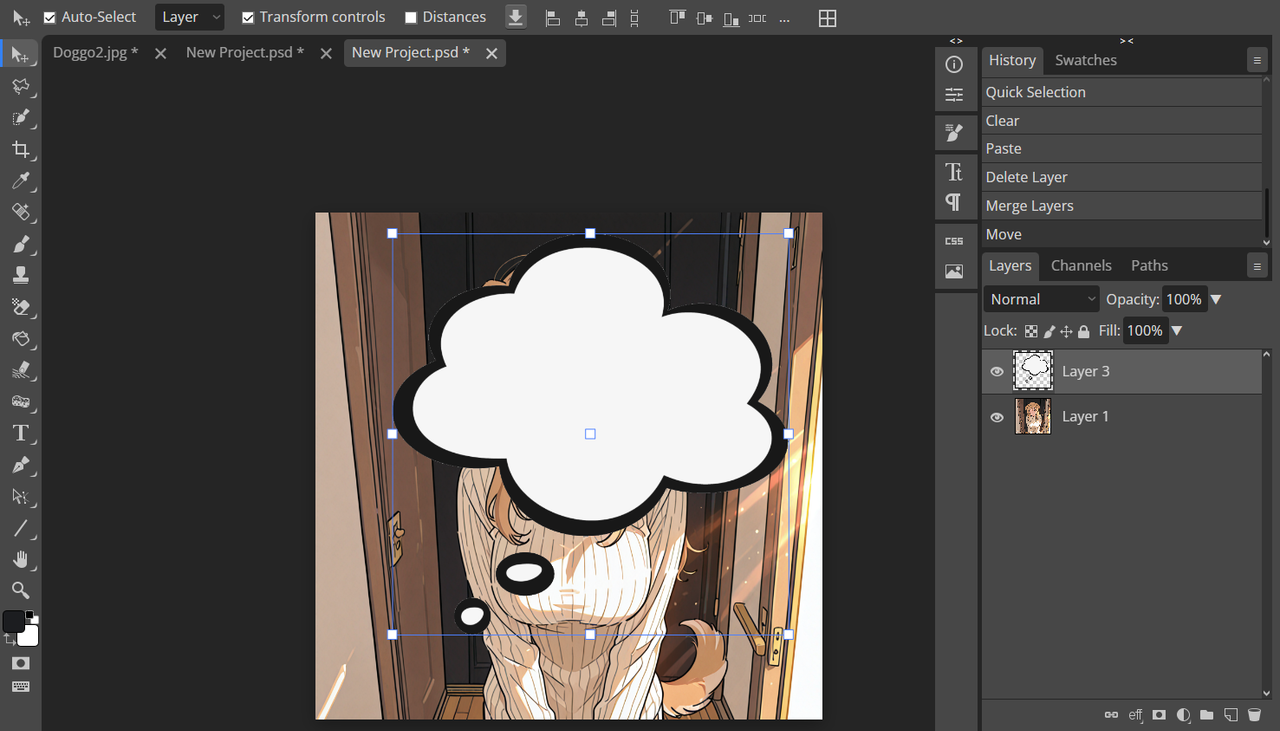The image size is (1280, 731).
Task: Open the Fill slider arrow
Action: (1176, 331)
